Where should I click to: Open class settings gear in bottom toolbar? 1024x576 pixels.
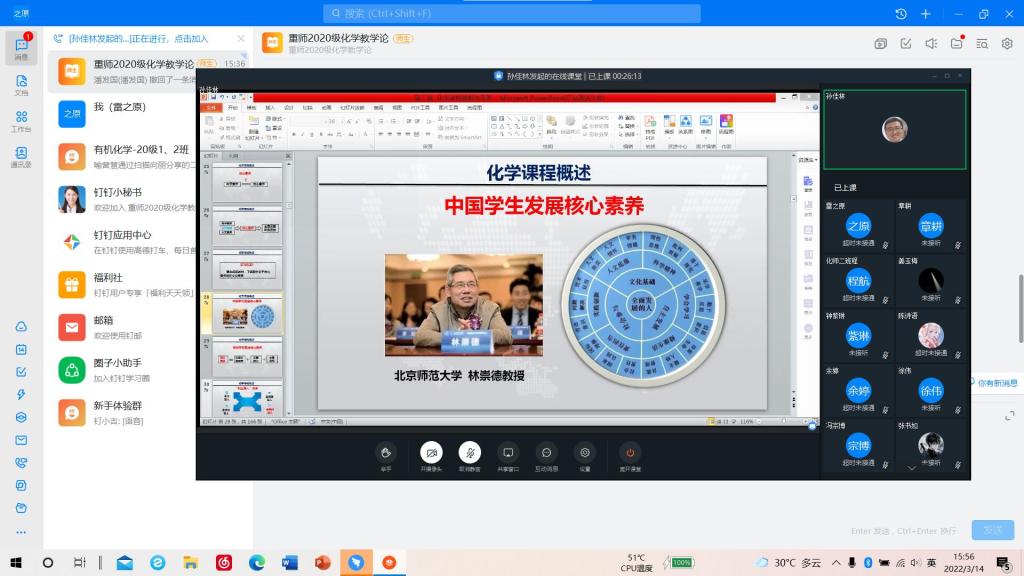[x=585, y=454]
